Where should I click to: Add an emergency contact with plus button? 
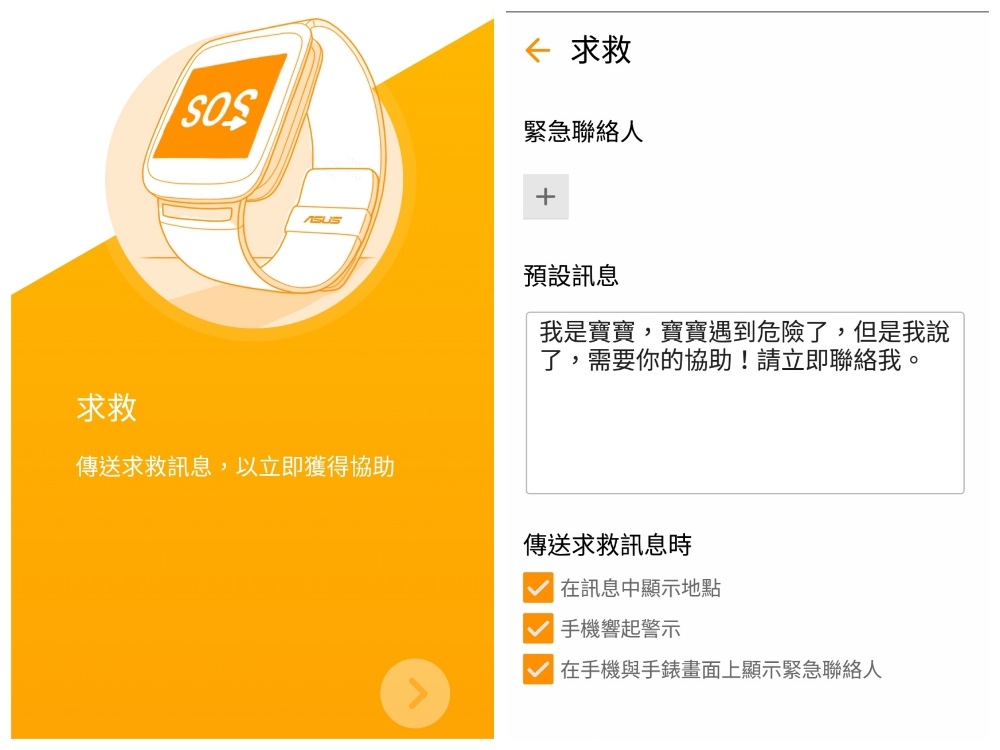point(545,196)
